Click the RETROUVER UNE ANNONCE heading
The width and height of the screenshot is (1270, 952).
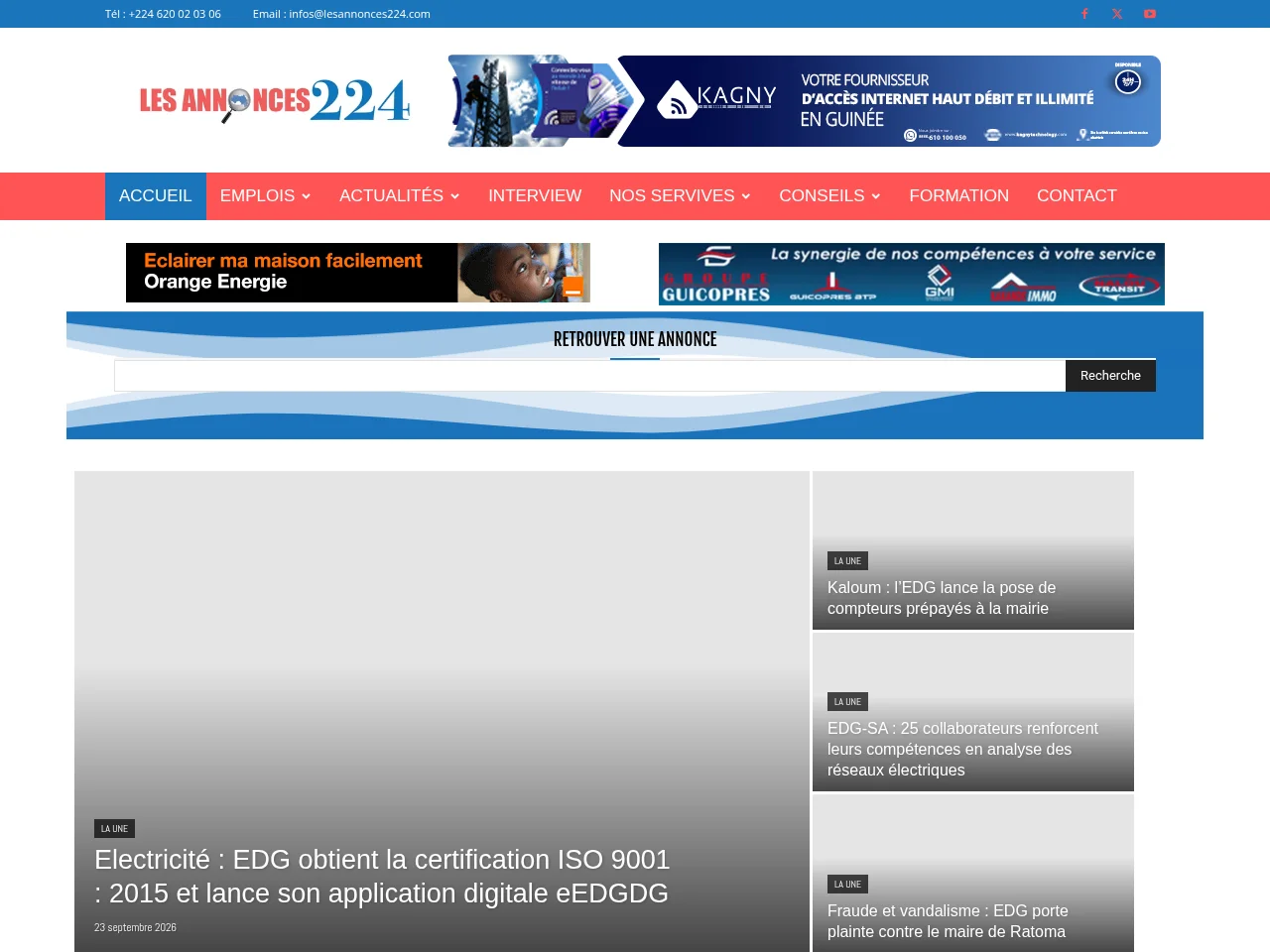(635, 339)
